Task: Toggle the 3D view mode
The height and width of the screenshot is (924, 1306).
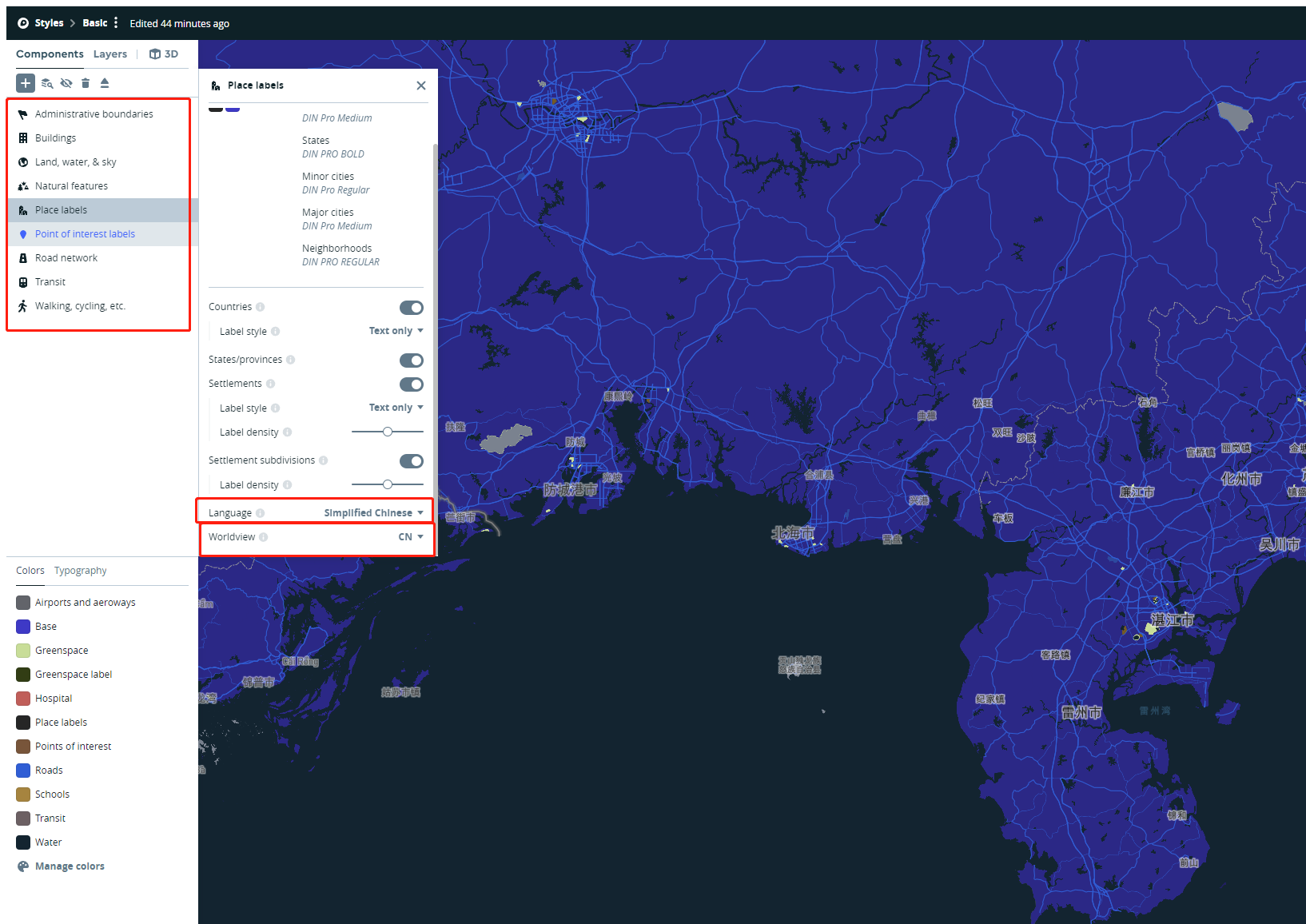Action: (164, 54)
